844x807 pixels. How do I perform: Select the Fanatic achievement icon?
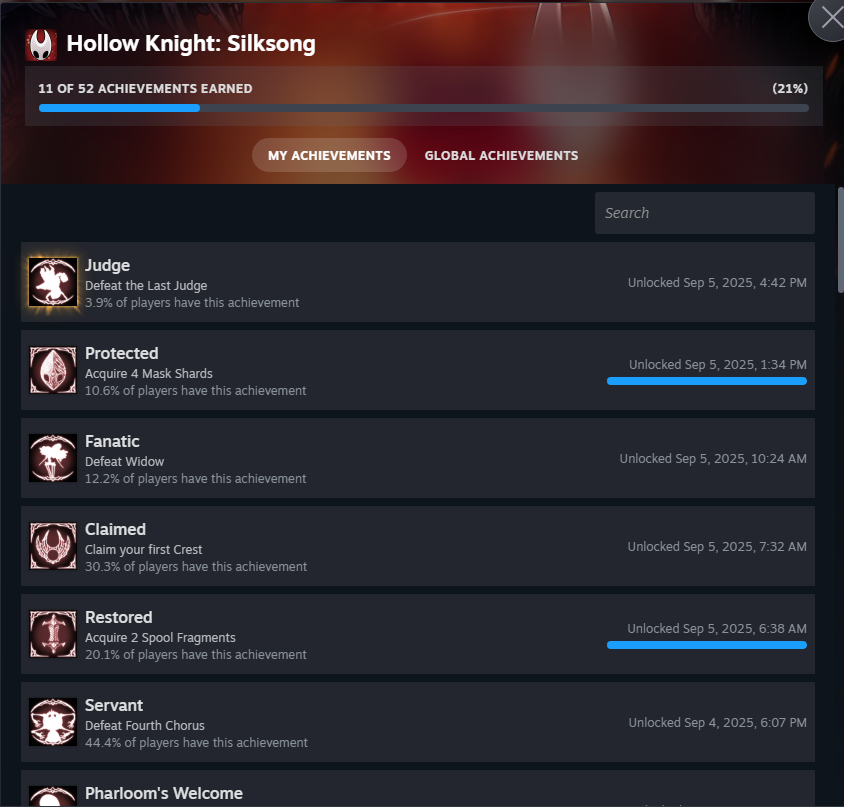pyautogui.click(x=53, y=458)
